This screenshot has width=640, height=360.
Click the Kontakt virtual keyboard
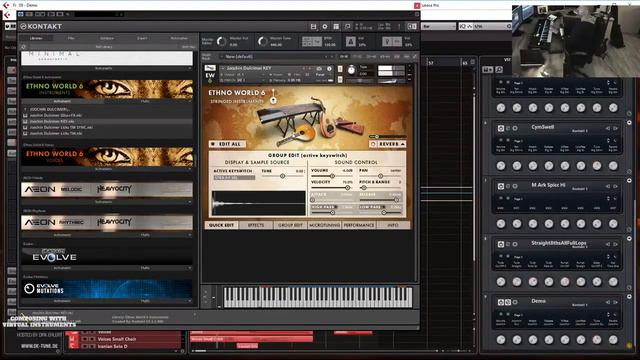pyautogui.click(x=318, y=297)
